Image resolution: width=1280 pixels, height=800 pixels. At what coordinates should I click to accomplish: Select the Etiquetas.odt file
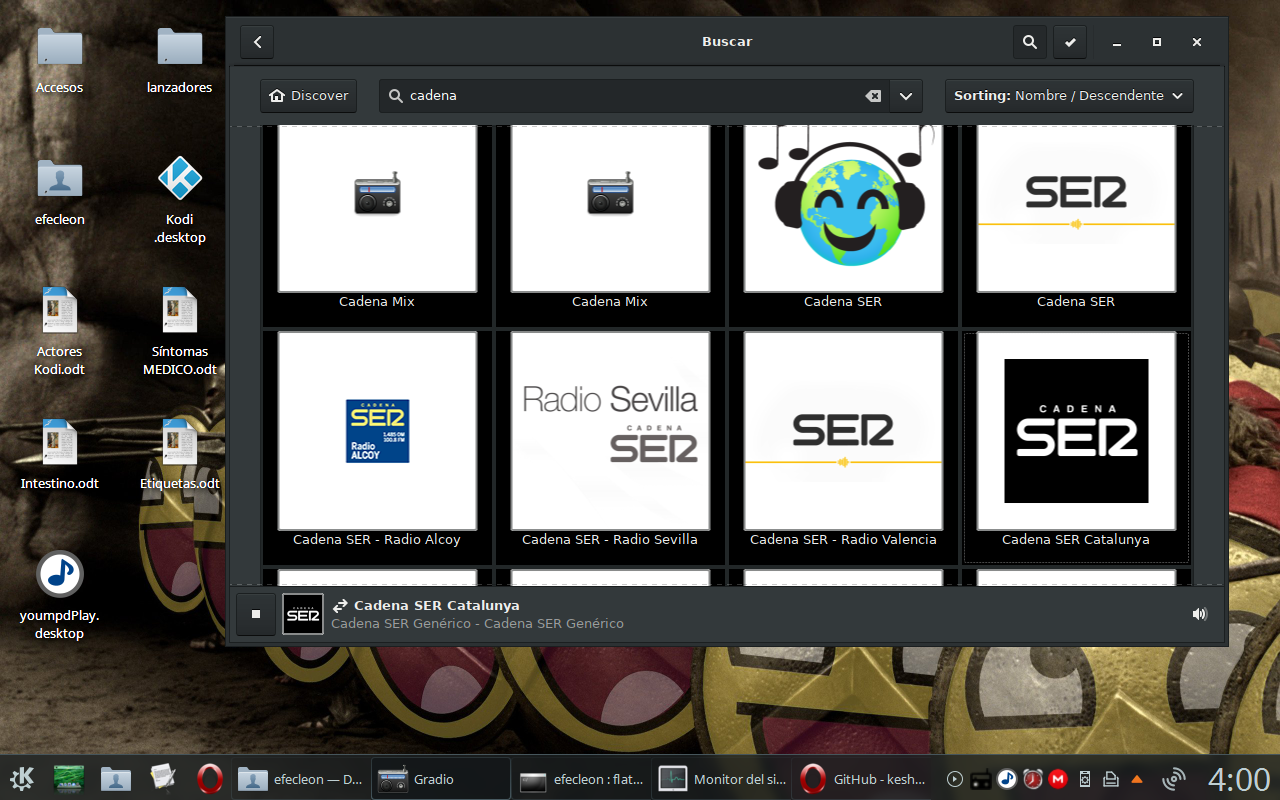[180, 455]
